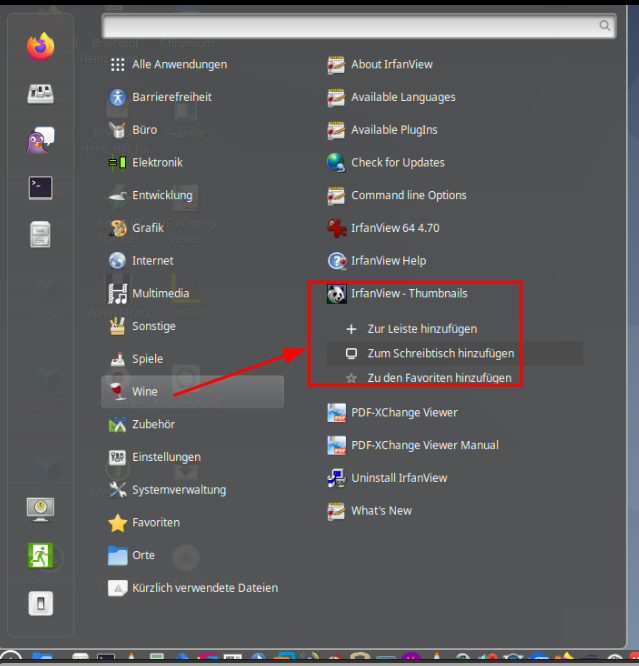Click the panda icon for IrfanView Thumbnails
The image size is (639, 666).
pos(336,293)
